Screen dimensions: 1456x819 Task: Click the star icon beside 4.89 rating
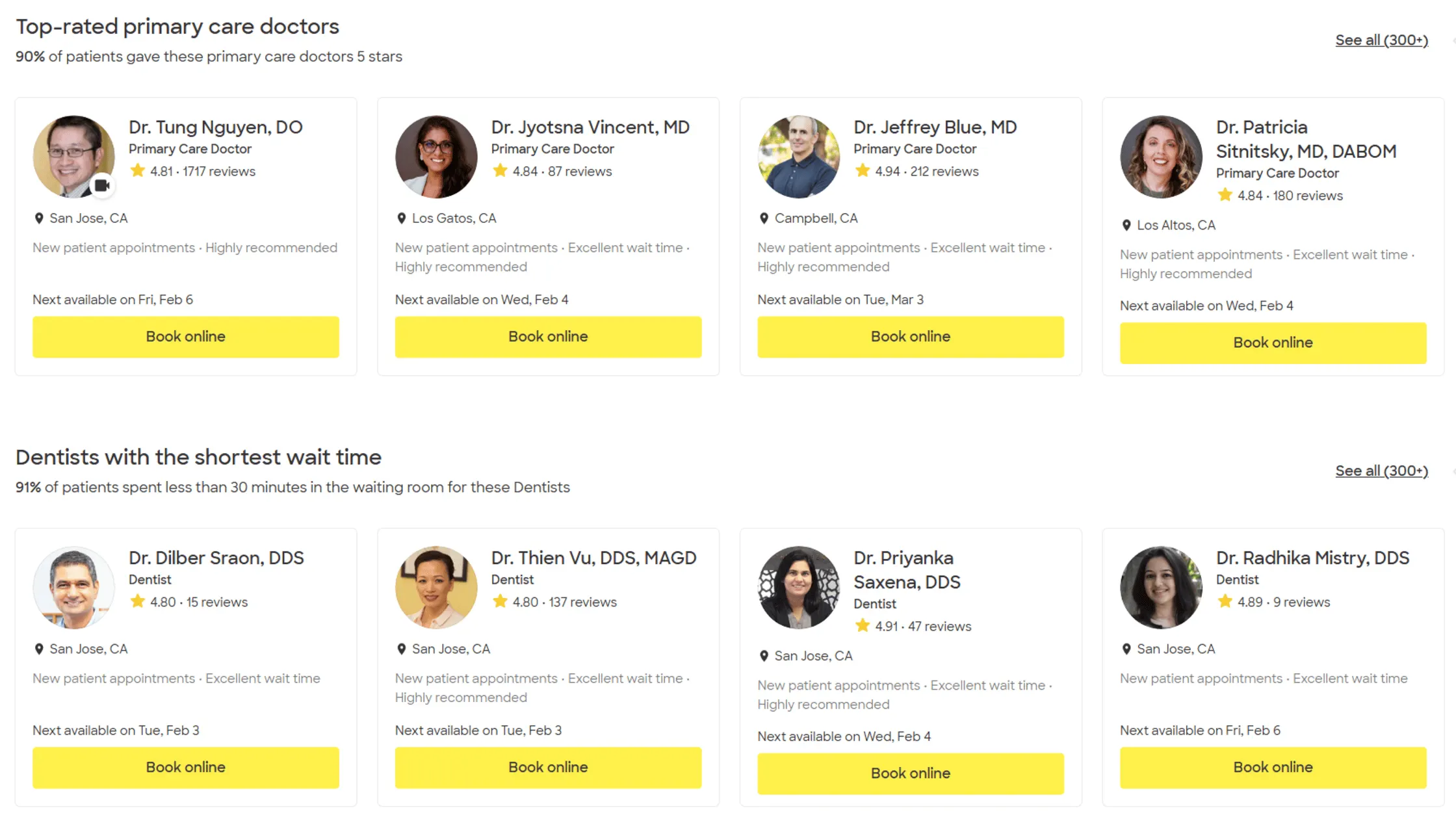(x=1225, y=602)
